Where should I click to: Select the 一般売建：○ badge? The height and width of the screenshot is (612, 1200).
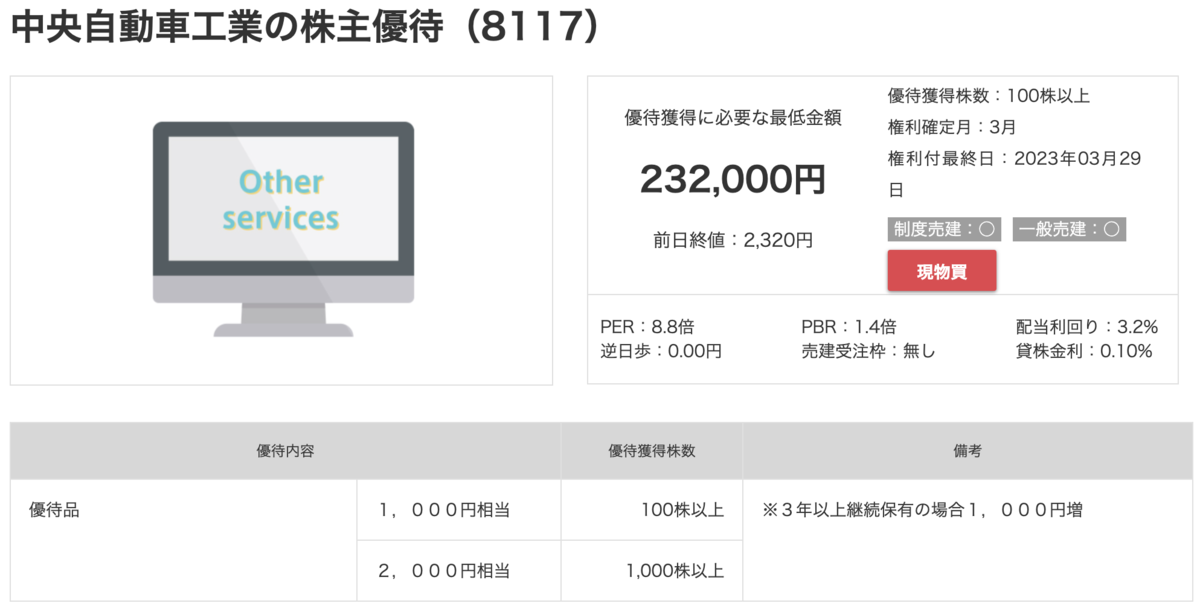coord(1069,229)
